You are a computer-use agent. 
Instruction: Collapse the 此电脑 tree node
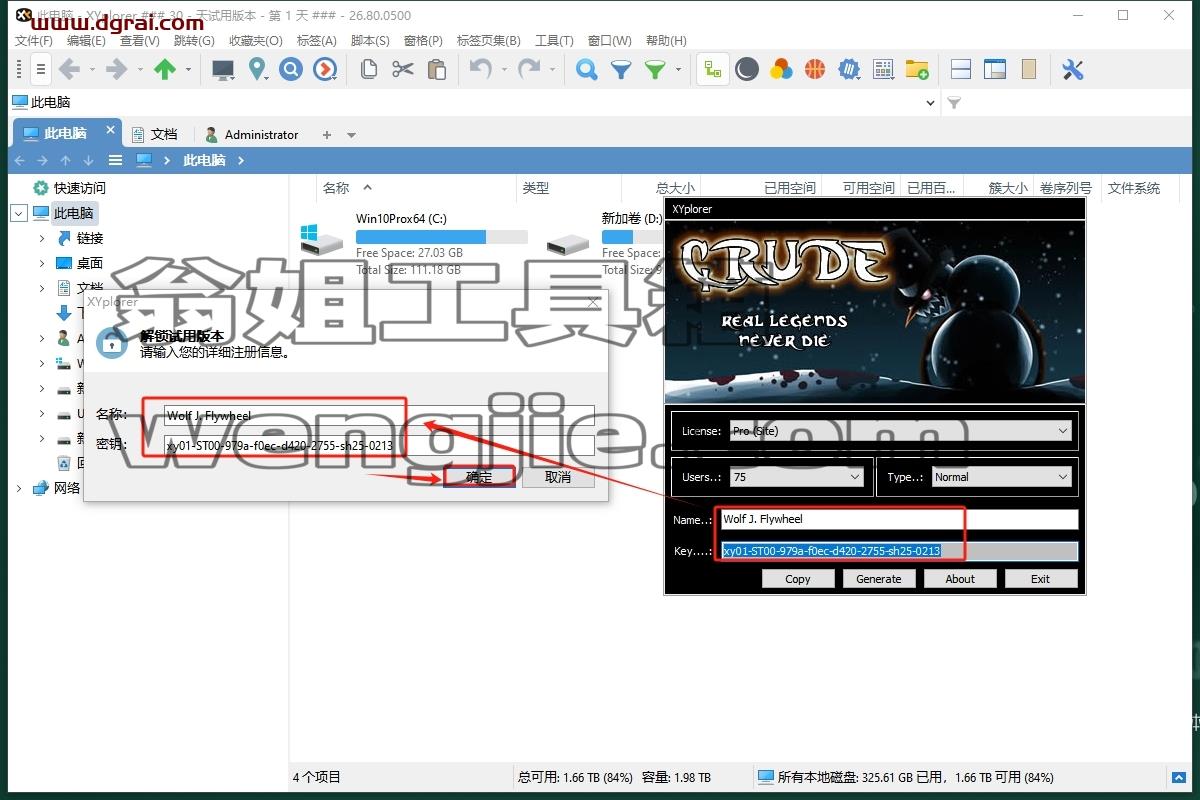point(19,213)
